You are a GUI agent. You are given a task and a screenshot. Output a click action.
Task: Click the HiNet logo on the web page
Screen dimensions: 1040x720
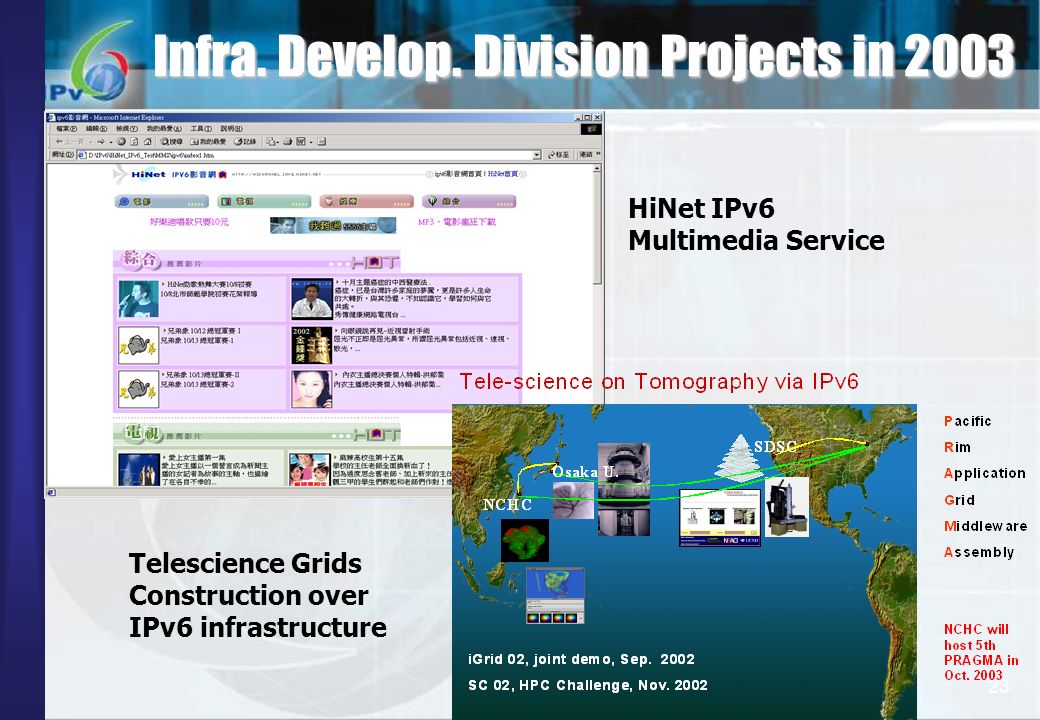tap(148, 174)
